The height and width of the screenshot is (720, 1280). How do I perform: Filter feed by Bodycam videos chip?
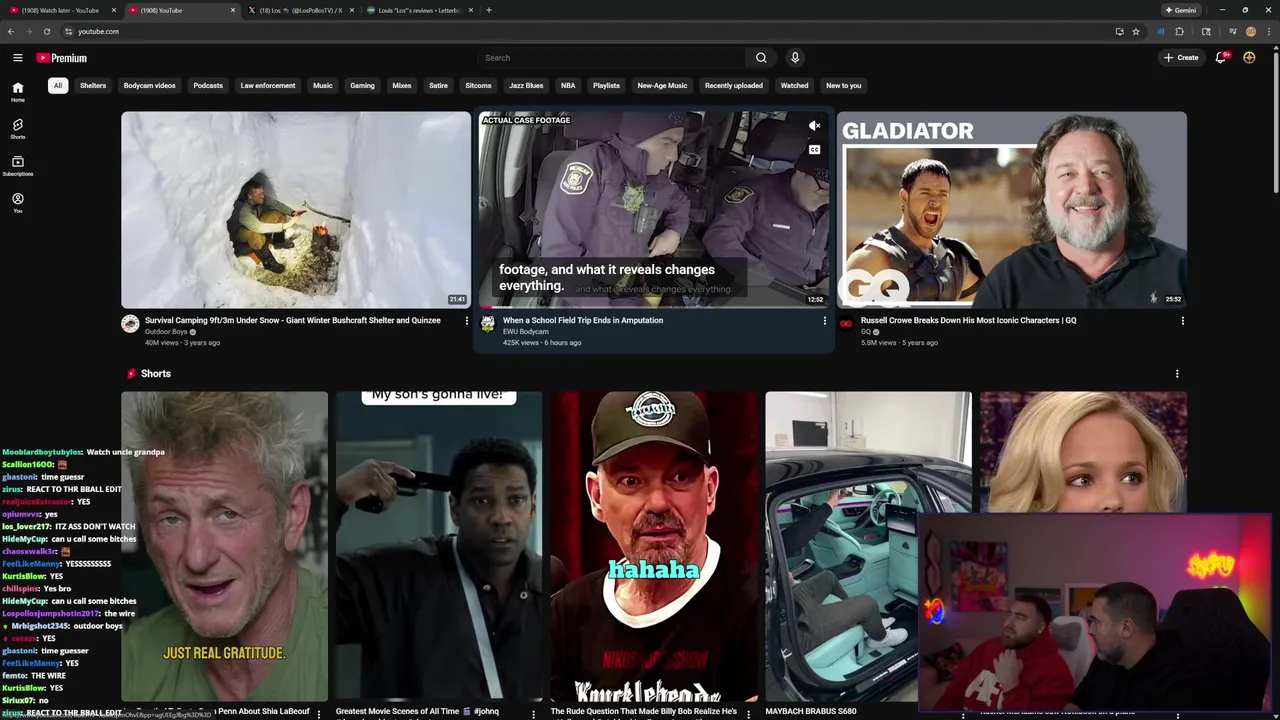[149, 85]
